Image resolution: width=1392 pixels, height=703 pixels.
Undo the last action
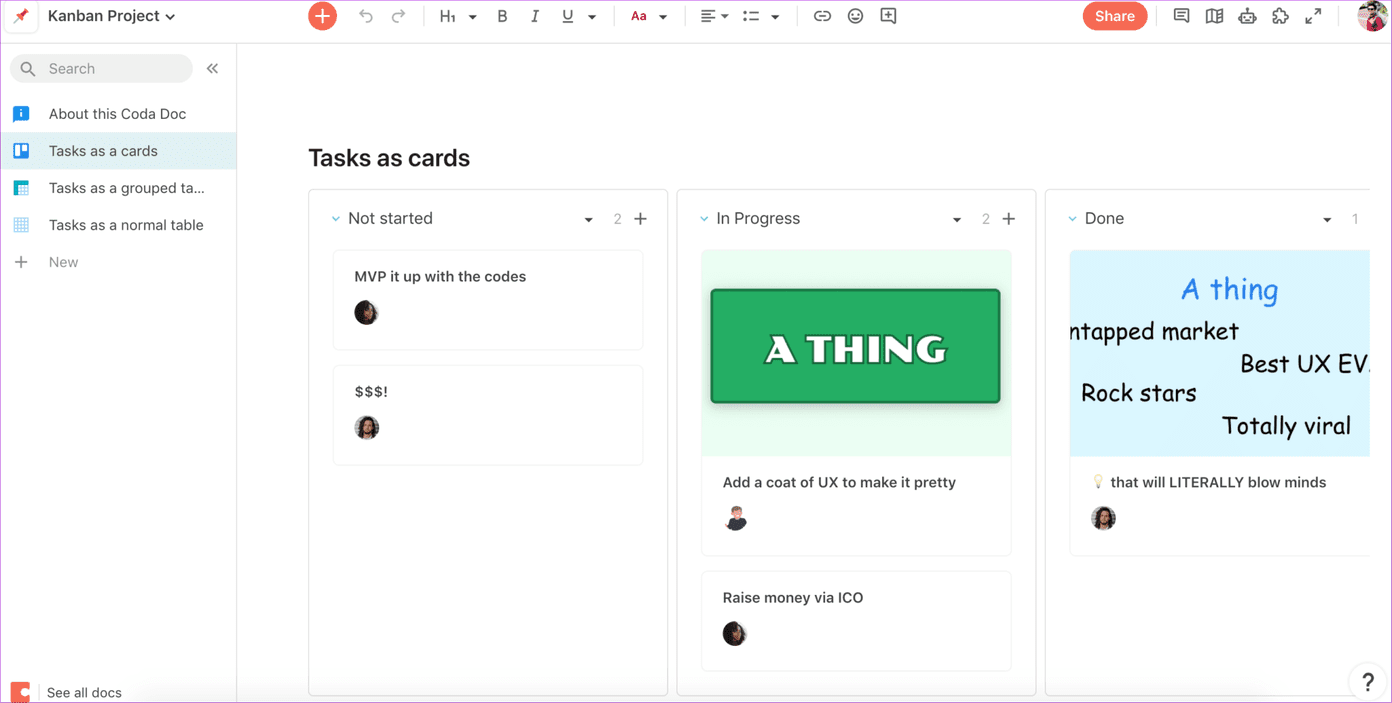366,16
